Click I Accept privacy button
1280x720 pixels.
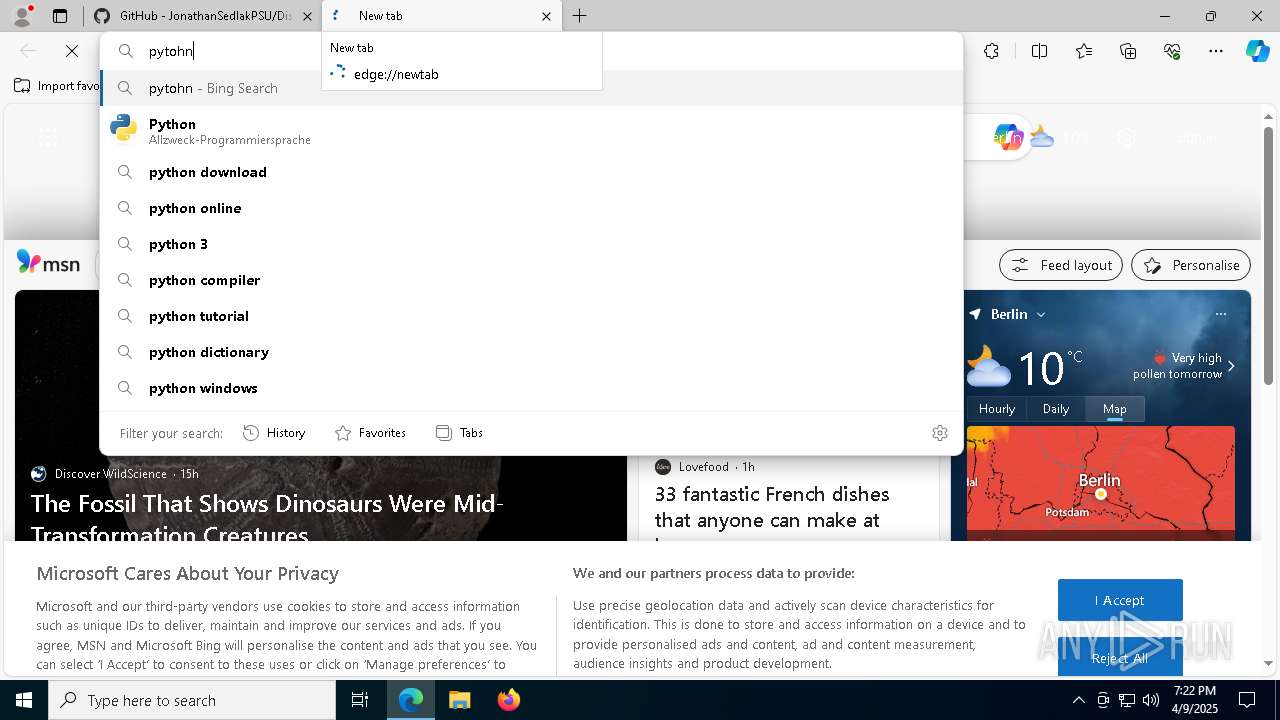[x=1120, y=600]
